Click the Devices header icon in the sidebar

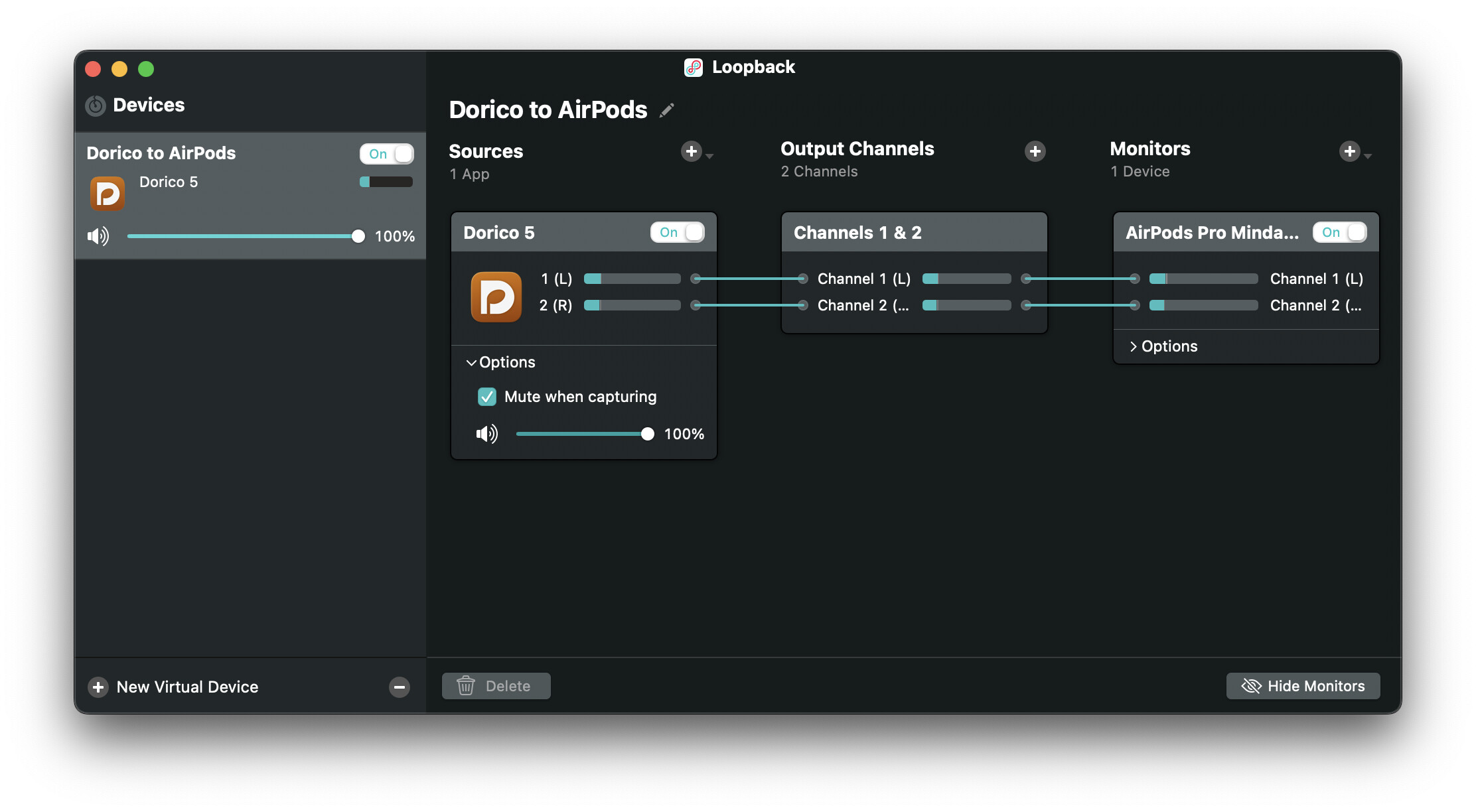(x=96, y=105)
